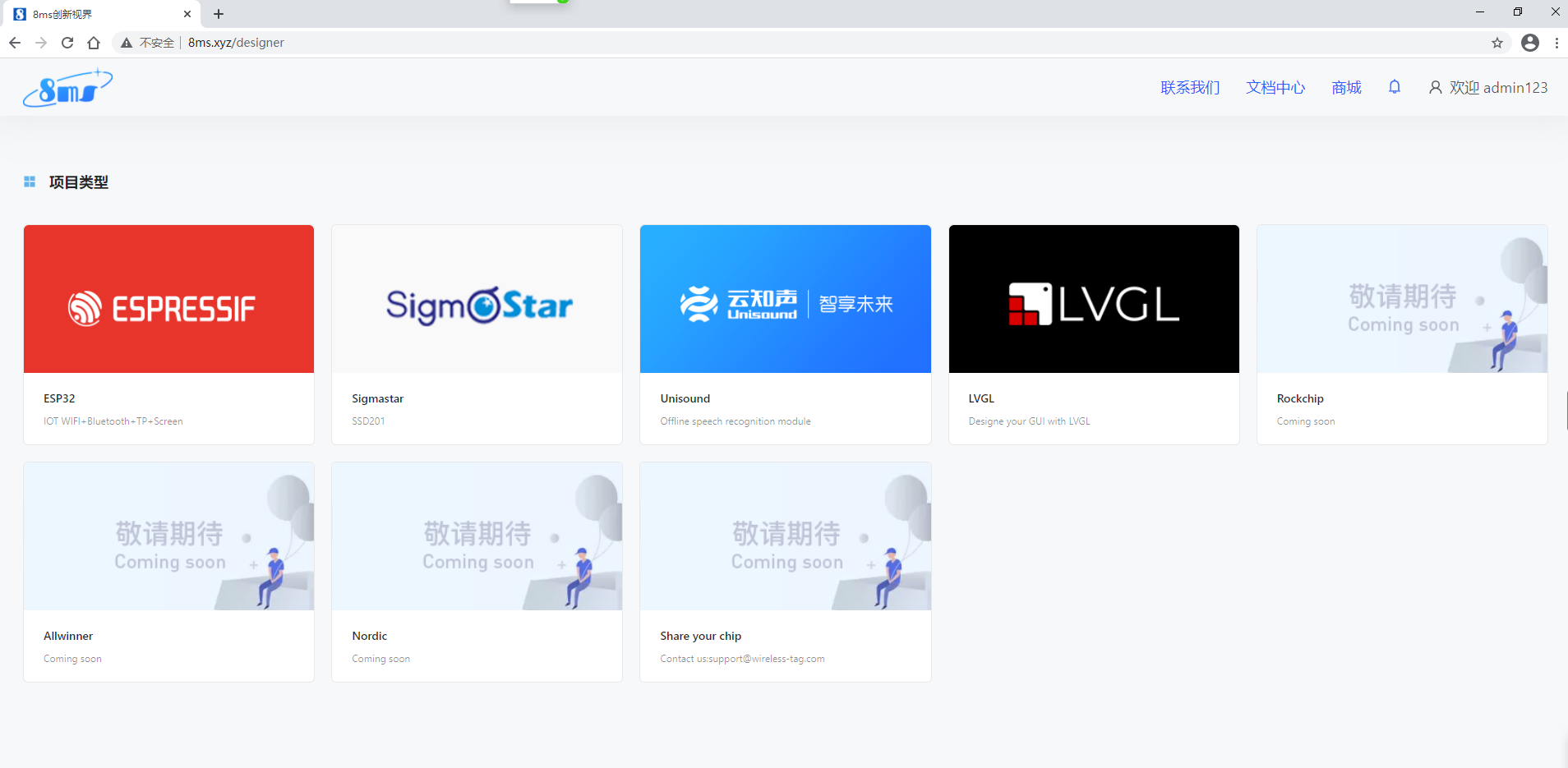The height and width of the screenshot is (768, 1568).
Task: Click the LVGL card title
Action: [981, 398]
